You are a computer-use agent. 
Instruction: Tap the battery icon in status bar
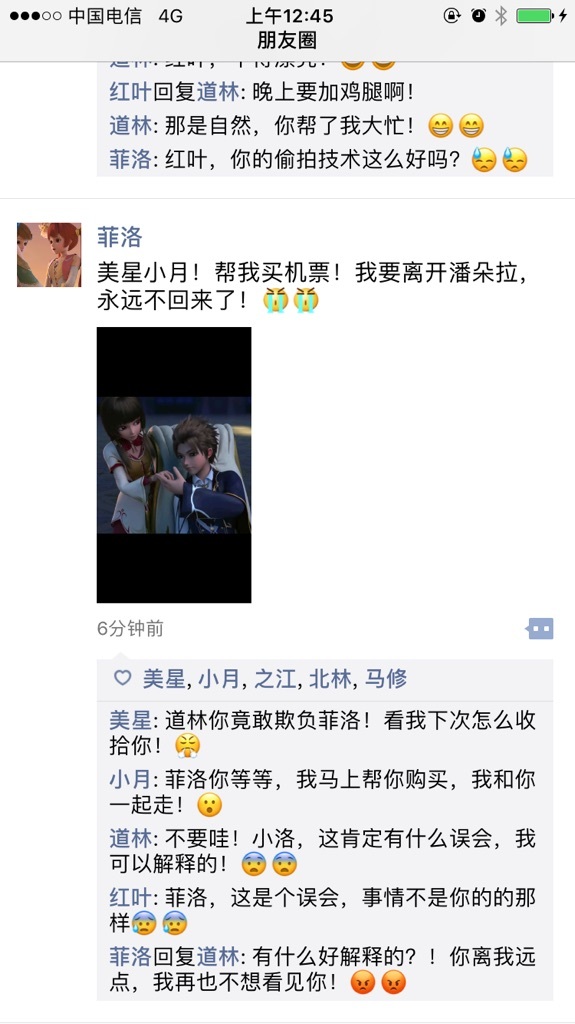(x=535, y=16)
